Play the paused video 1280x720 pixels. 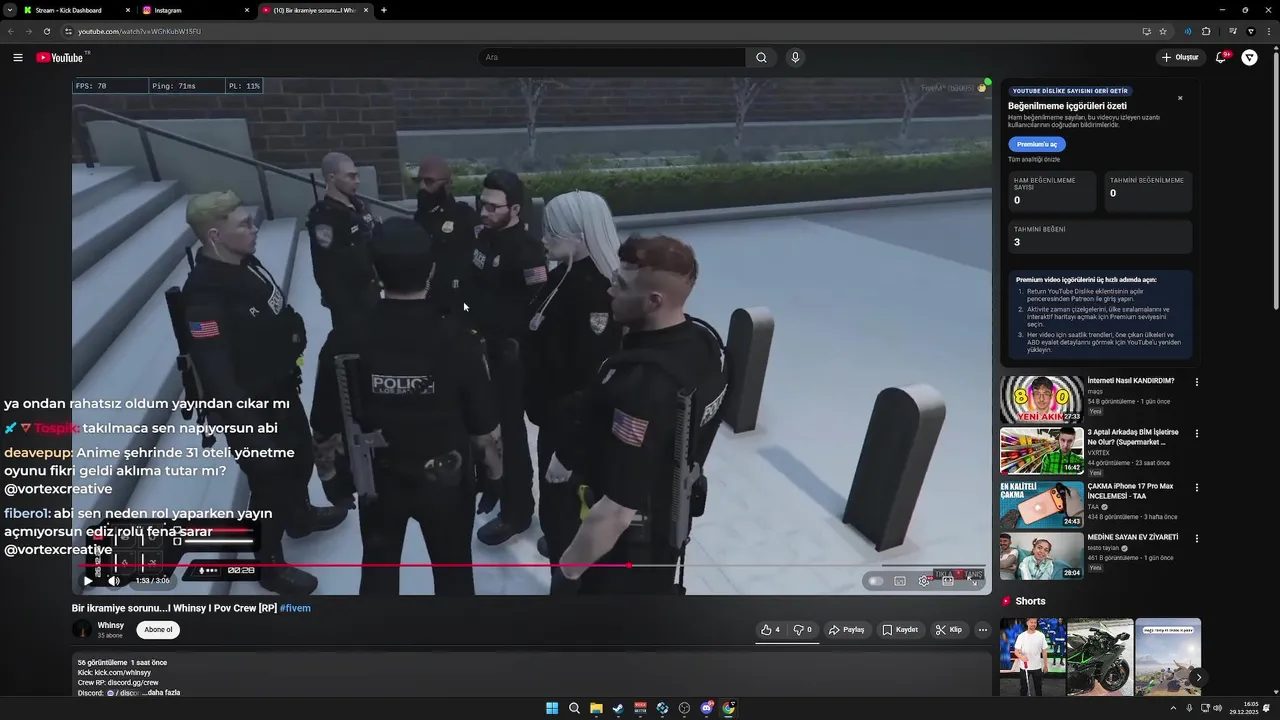pyautogui.click(x=88, y=580)
